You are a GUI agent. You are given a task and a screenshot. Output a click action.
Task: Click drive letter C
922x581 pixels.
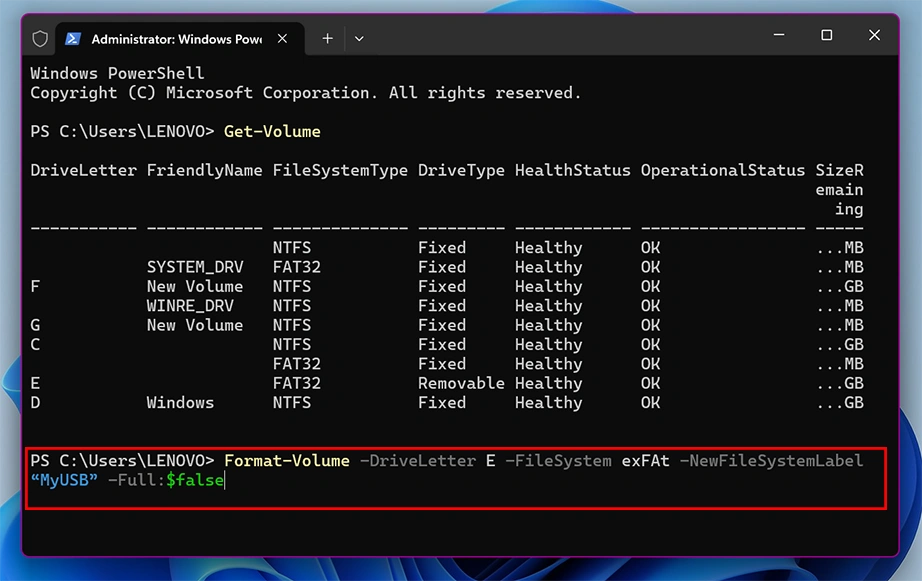coord(35,345)
